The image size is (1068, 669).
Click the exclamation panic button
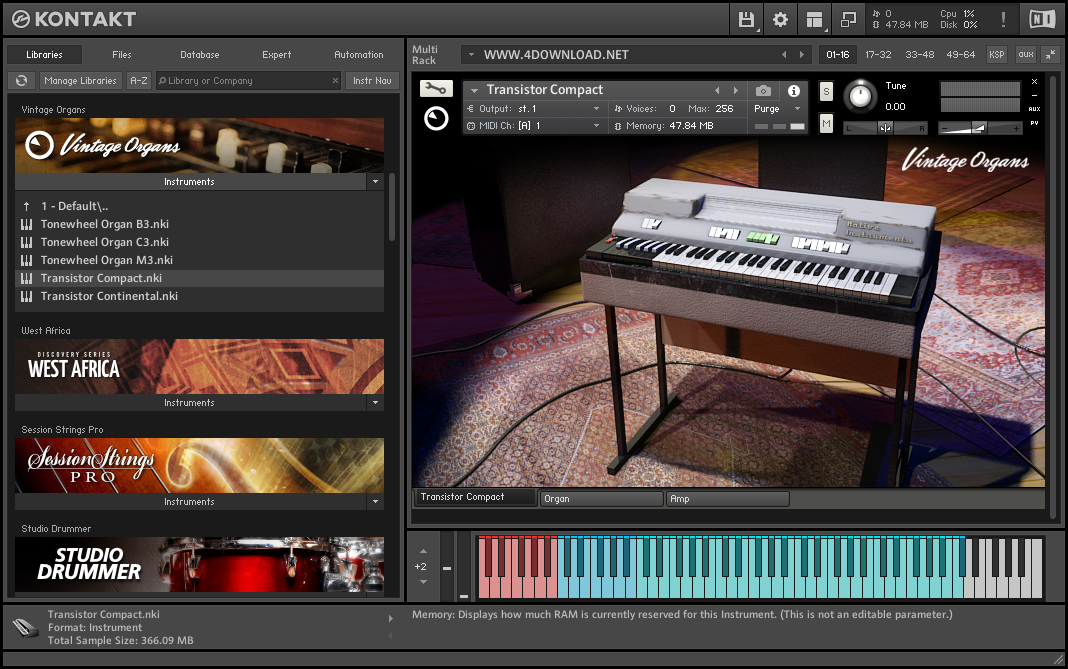[x=1003, y=20]
